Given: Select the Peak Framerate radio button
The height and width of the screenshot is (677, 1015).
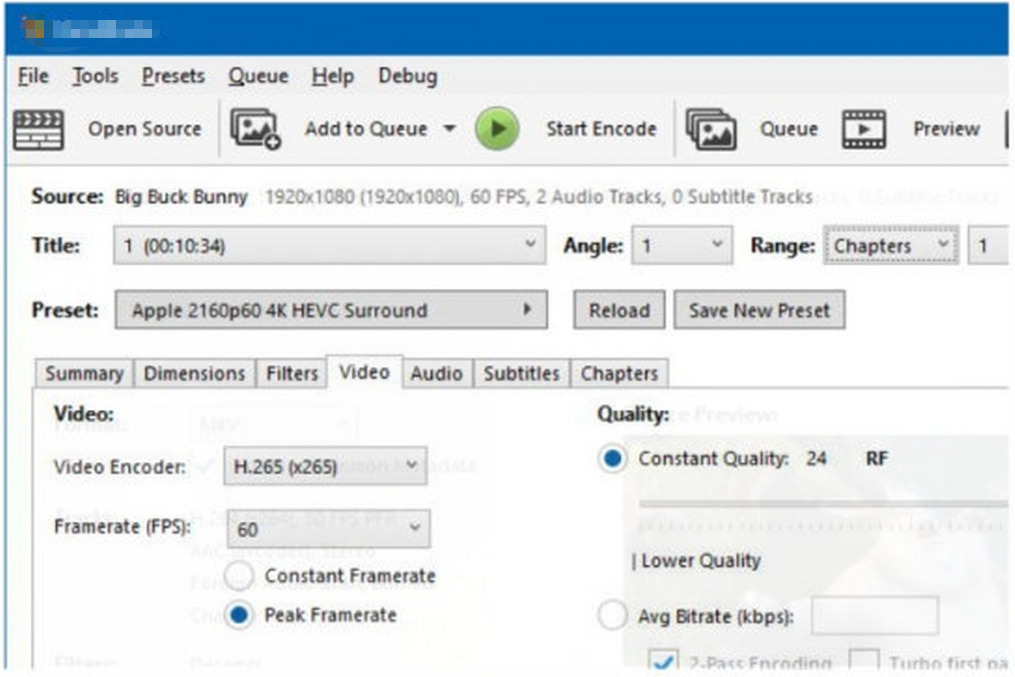Looking at the screenshot, I should pyautogui.click(x=240, y=615).
